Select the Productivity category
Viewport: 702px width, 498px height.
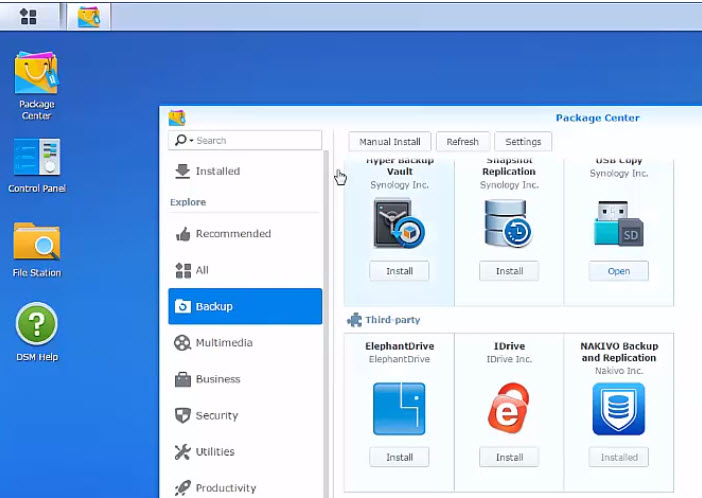(245, 488)
